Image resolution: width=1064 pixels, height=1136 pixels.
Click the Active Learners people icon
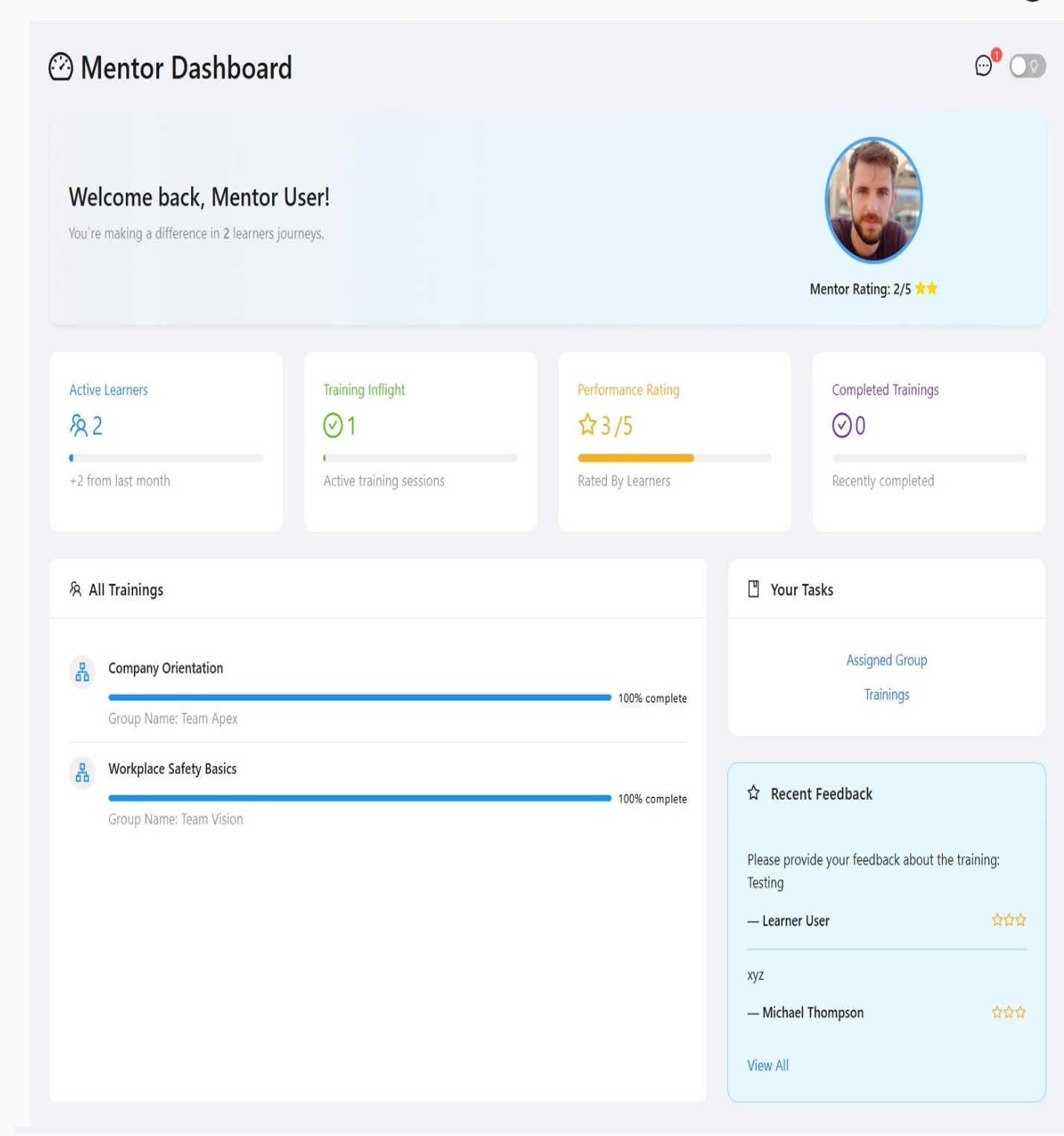pos(78,425)
